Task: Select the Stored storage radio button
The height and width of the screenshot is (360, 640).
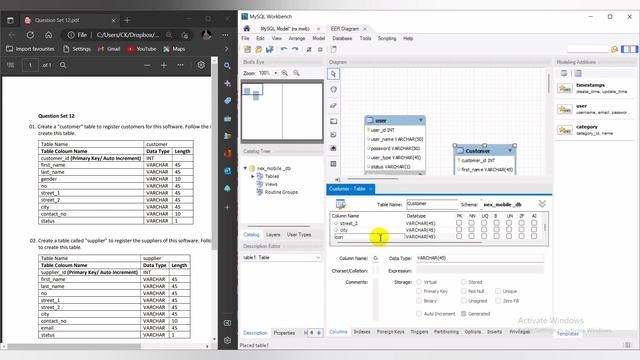Action: point(463,282)
